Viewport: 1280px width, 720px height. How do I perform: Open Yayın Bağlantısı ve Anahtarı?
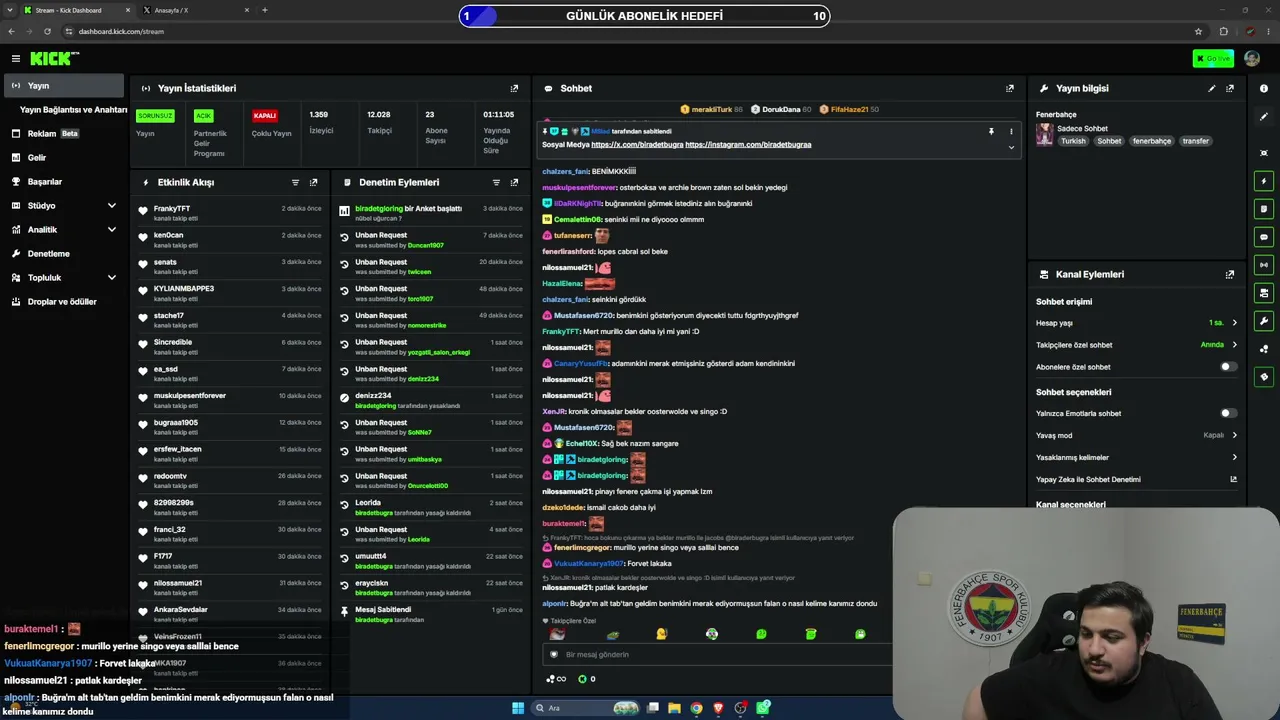(x=73, y=110)
